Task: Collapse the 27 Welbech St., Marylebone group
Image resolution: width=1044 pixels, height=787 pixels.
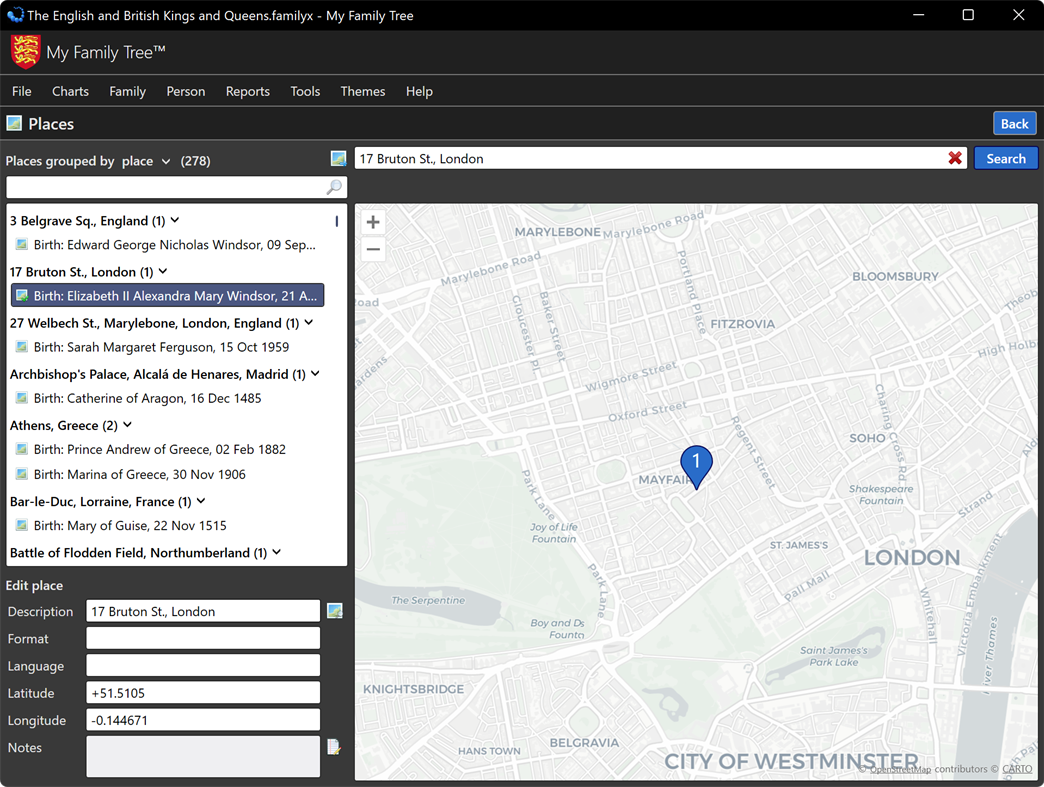Action: click(309, 323)
